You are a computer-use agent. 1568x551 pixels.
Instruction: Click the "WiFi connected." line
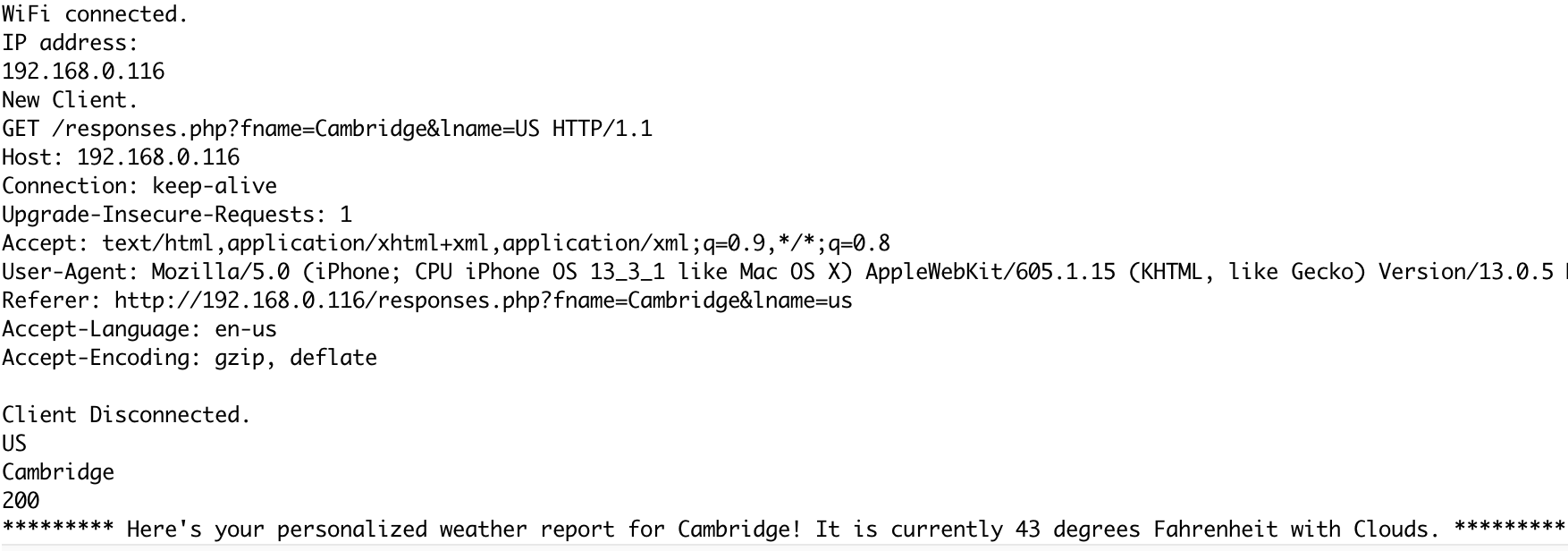tap(95, 14)
